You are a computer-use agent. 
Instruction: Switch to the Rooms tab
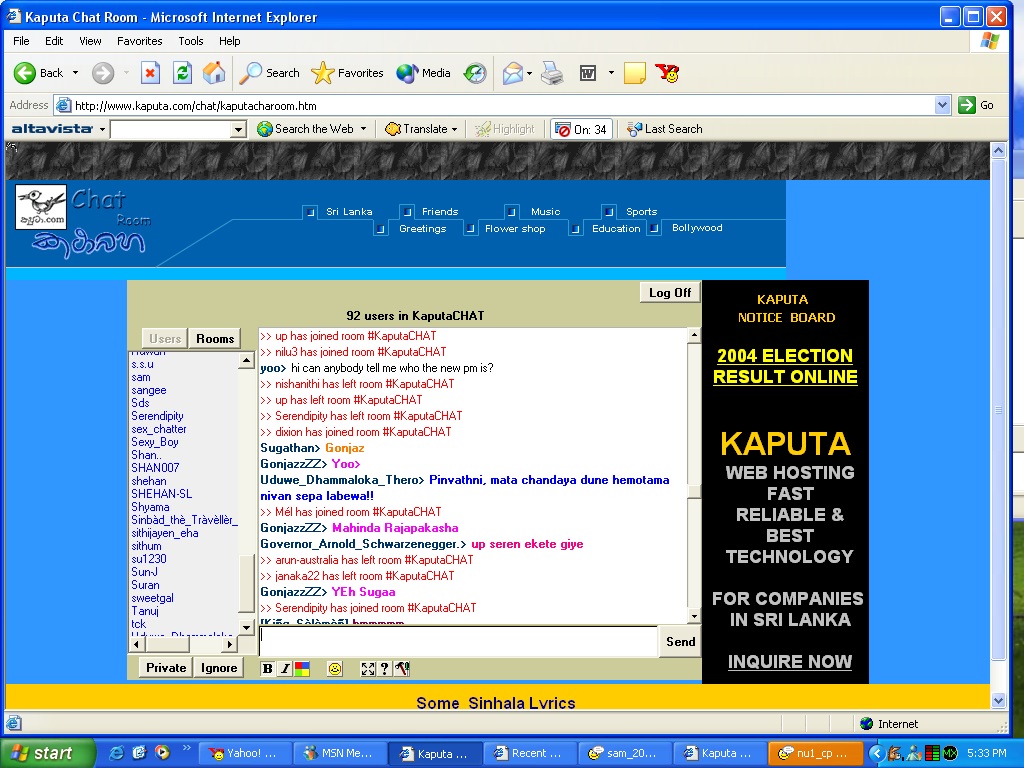click(215, 338)
